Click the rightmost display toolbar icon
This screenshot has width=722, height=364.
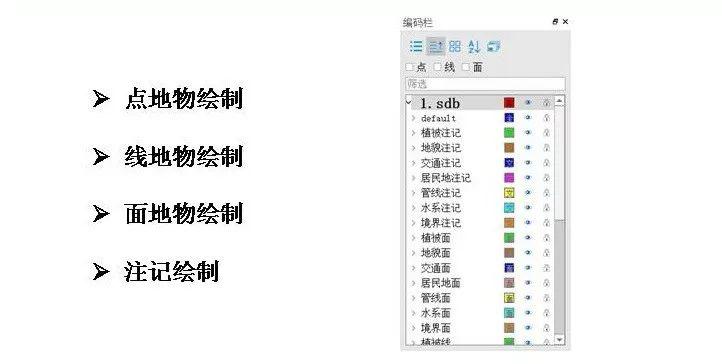tap(493, 46)
